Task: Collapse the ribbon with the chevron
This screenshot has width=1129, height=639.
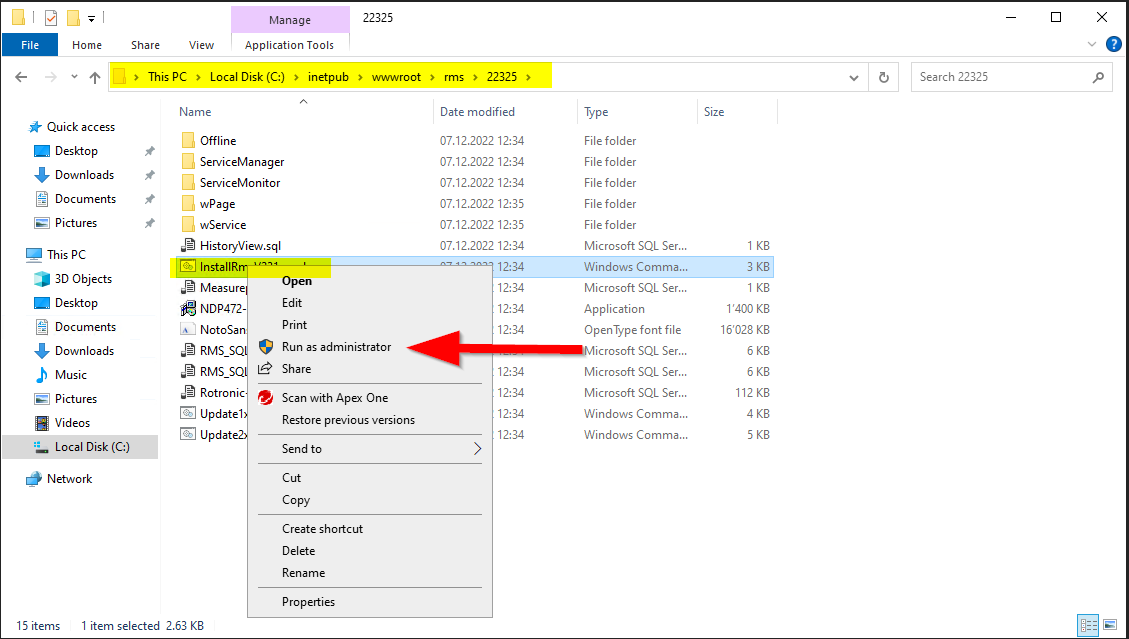Action: [x=1092, y=45]
